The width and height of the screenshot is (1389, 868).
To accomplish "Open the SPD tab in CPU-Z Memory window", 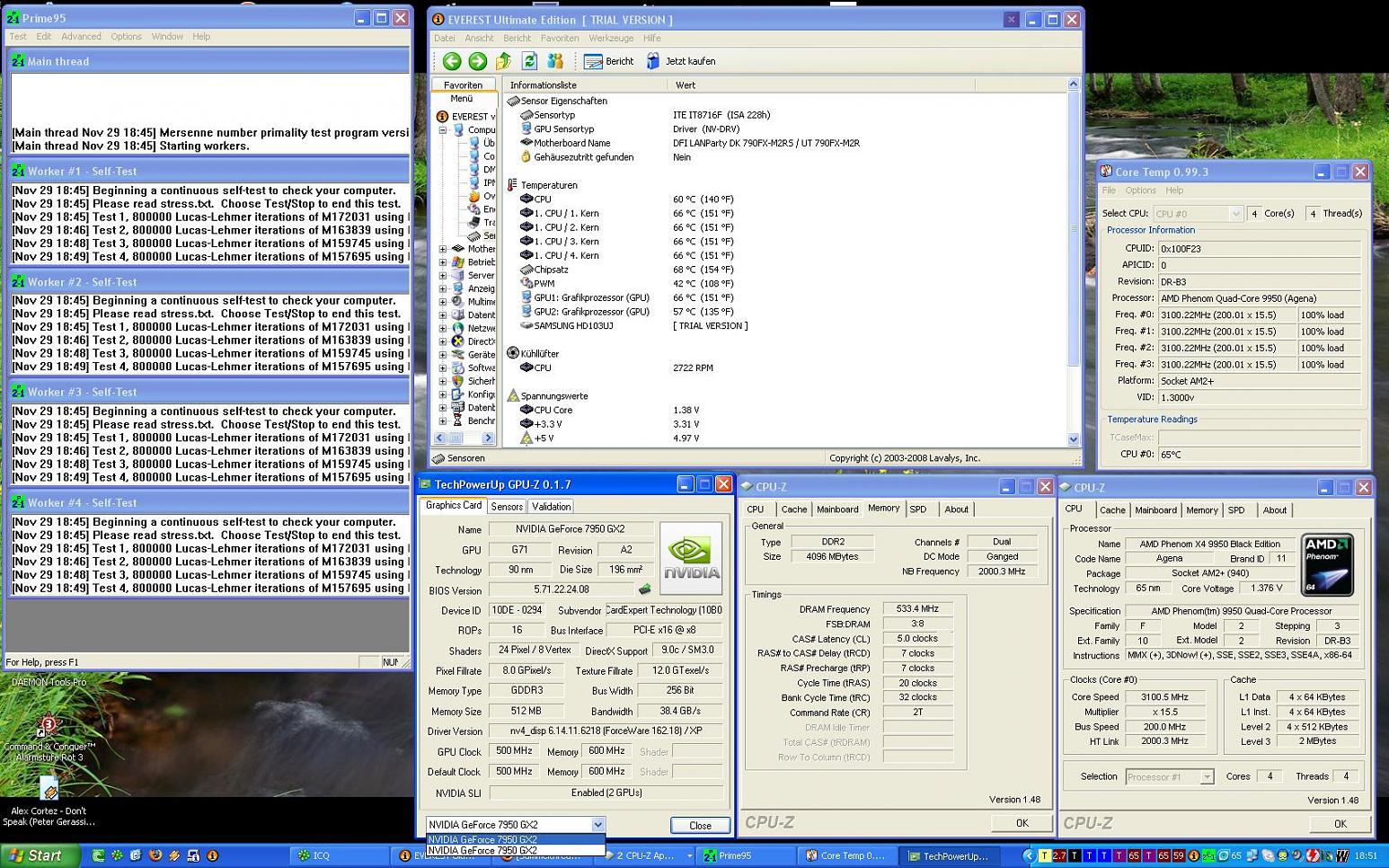I will pos(917,509).
